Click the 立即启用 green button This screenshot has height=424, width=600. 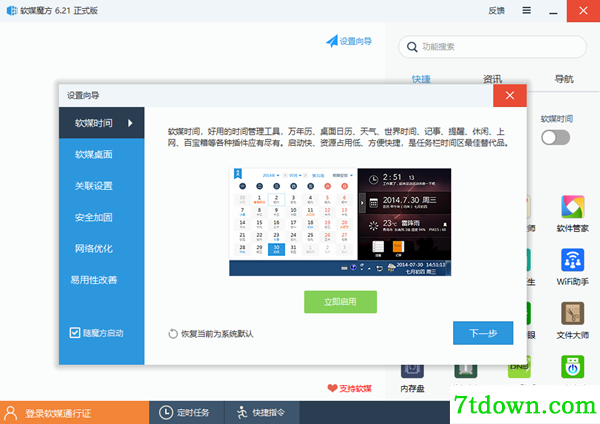click(340, 302)
